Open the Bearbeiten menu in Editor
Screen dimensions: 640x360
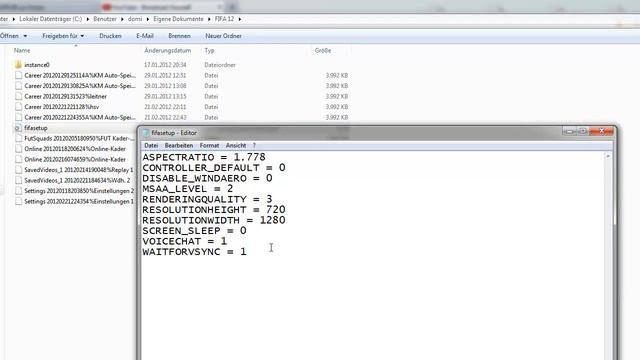point(179,145)
